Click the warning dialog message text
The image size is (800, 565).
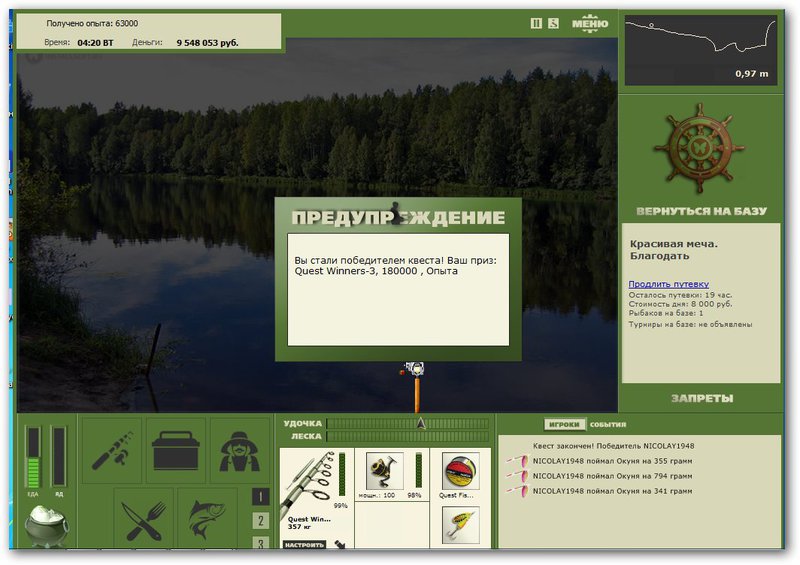(x=395, y=265)
